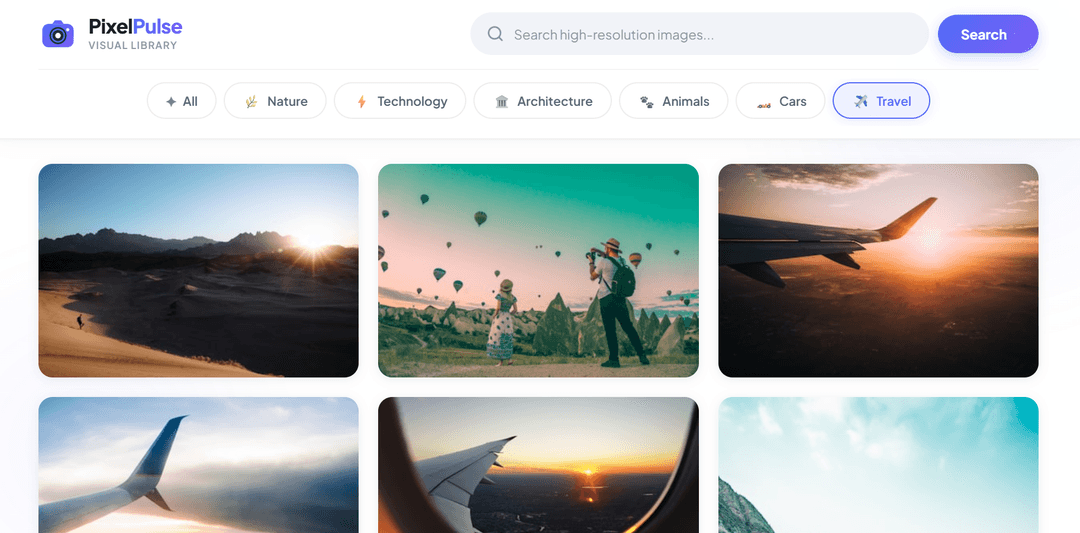Open the airplane window sunset view photo

(539, 465)
